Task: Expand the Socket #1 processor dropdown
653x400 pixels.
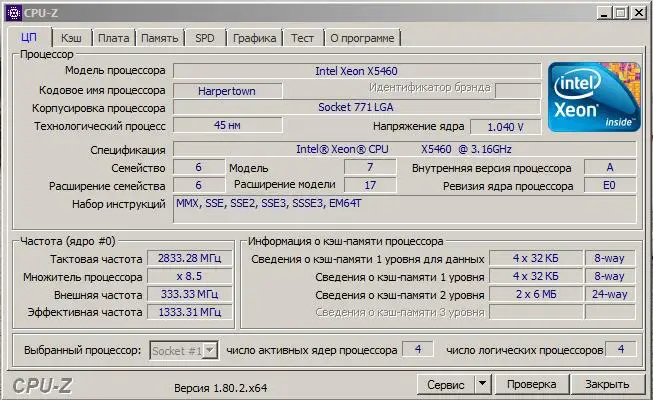Action: [210, 350]
